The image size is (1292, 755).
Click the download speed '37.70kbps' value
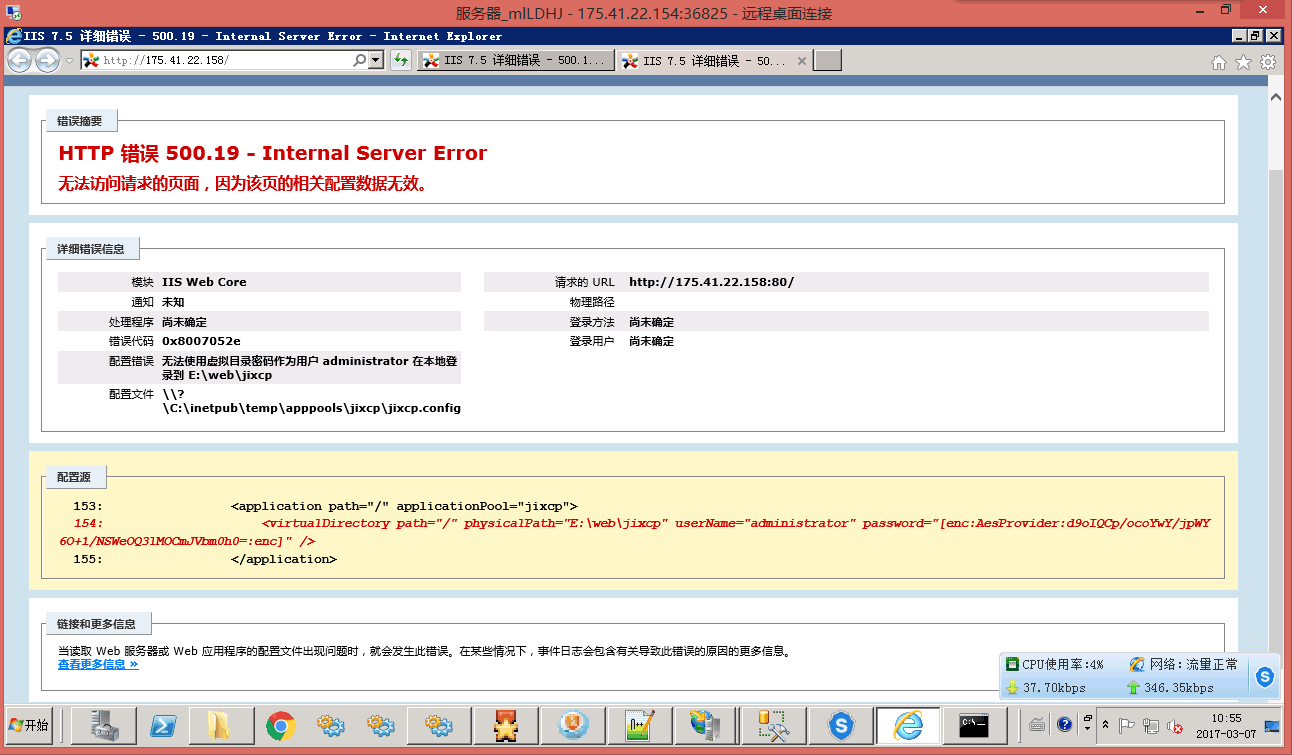1054,688
